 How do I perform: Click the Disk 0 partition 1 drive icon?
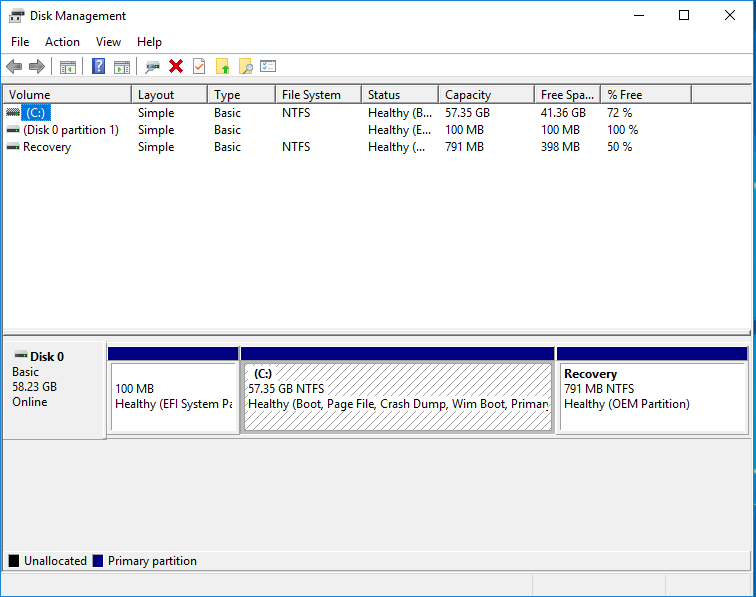coord(13,130)
